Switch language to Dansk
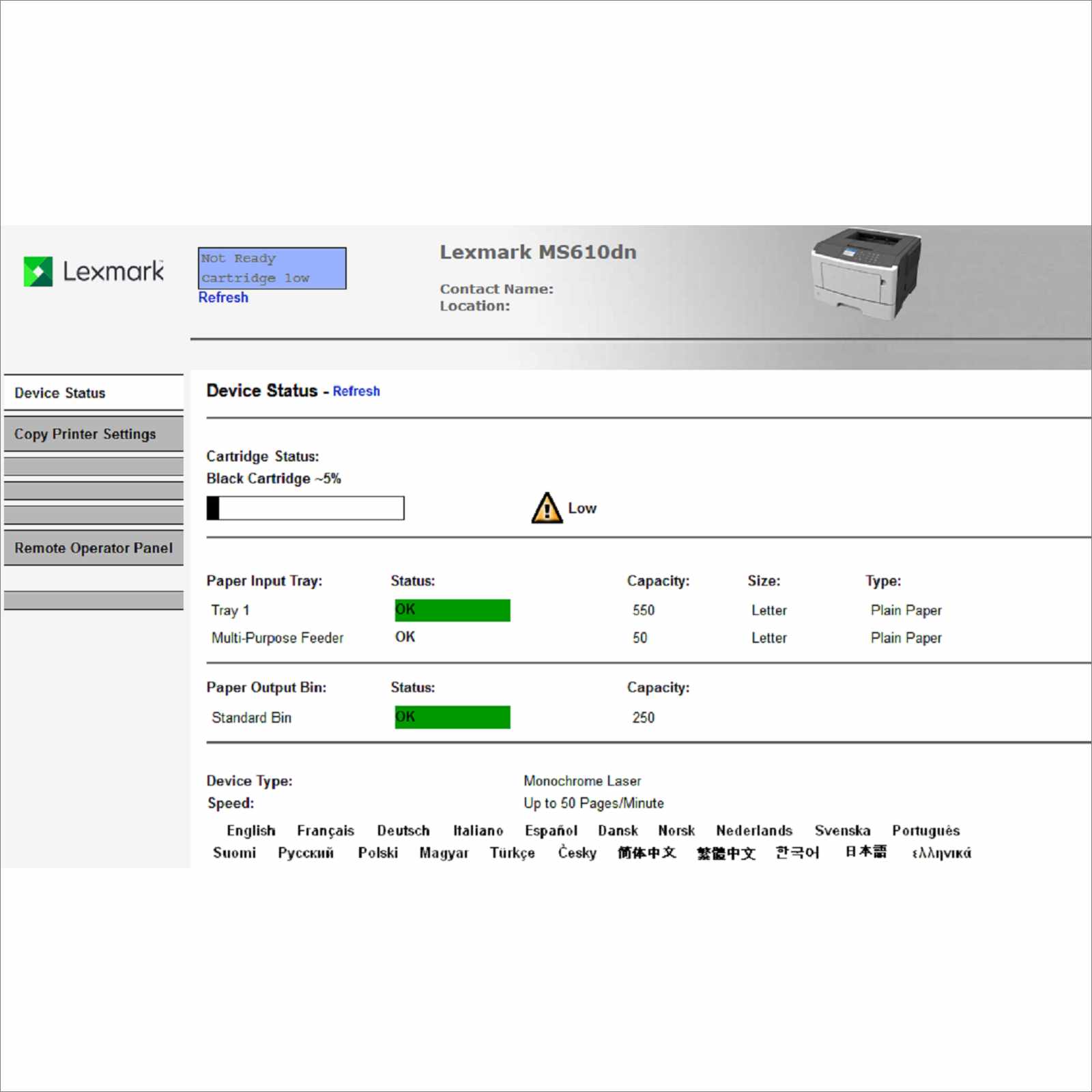Image resolution: width=1092 pixels, height=1092 pixels. pyautogui.click(x=618, y=831)
